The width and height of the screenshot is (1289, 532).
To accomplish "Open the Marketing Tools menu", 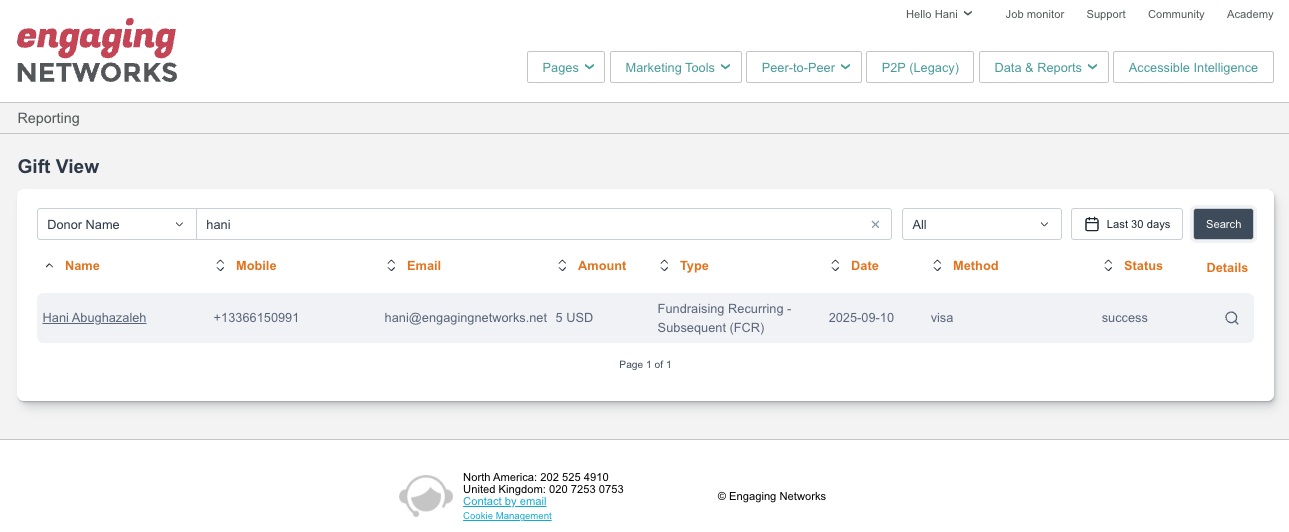I will (676, 68).
